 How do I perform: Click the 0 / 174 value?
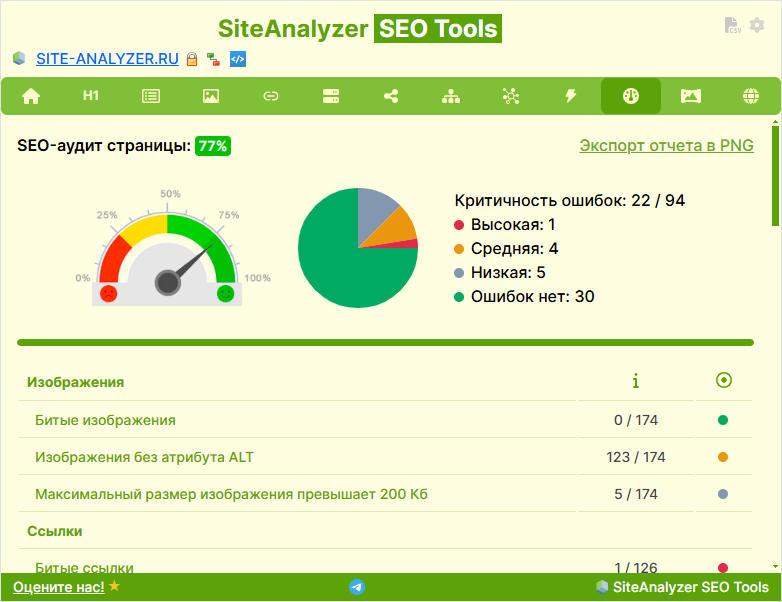636,420
